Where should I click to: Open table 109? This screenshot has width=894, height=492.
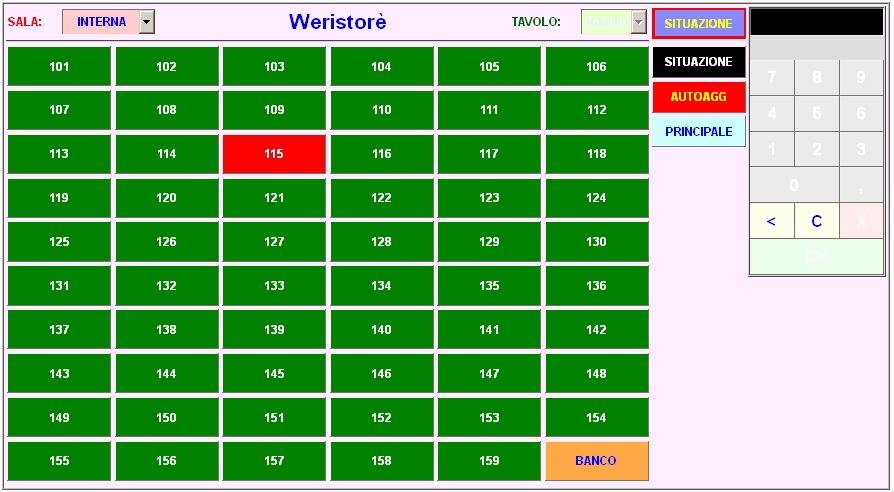click(x=274, y=110)
